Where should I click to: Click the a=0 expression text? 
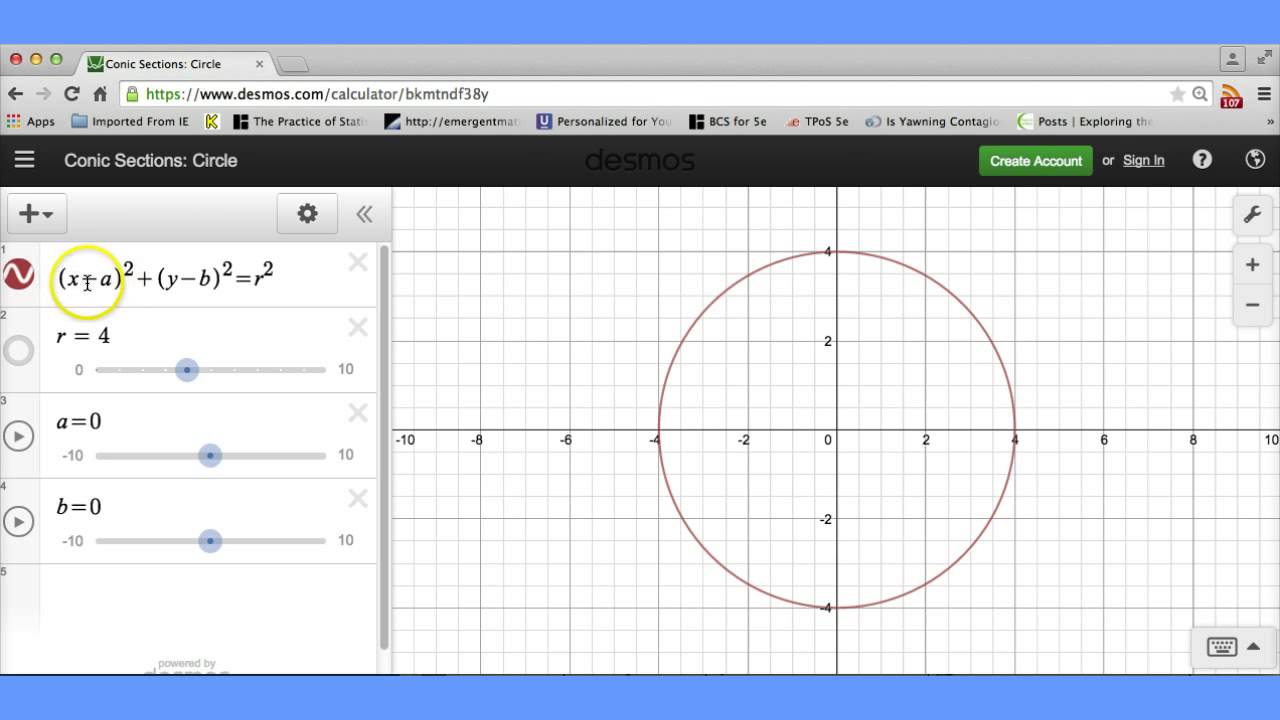[x=79, y=422]
